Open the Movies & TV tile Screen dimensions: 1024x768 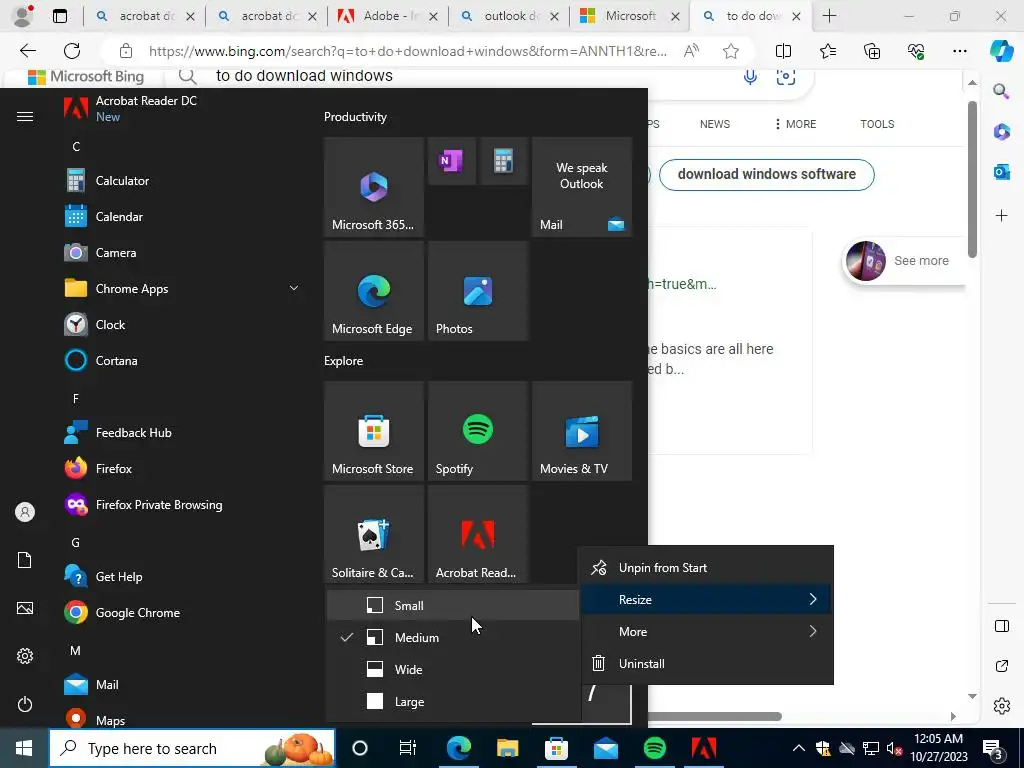pyautogui.click(x=582, y=431)
